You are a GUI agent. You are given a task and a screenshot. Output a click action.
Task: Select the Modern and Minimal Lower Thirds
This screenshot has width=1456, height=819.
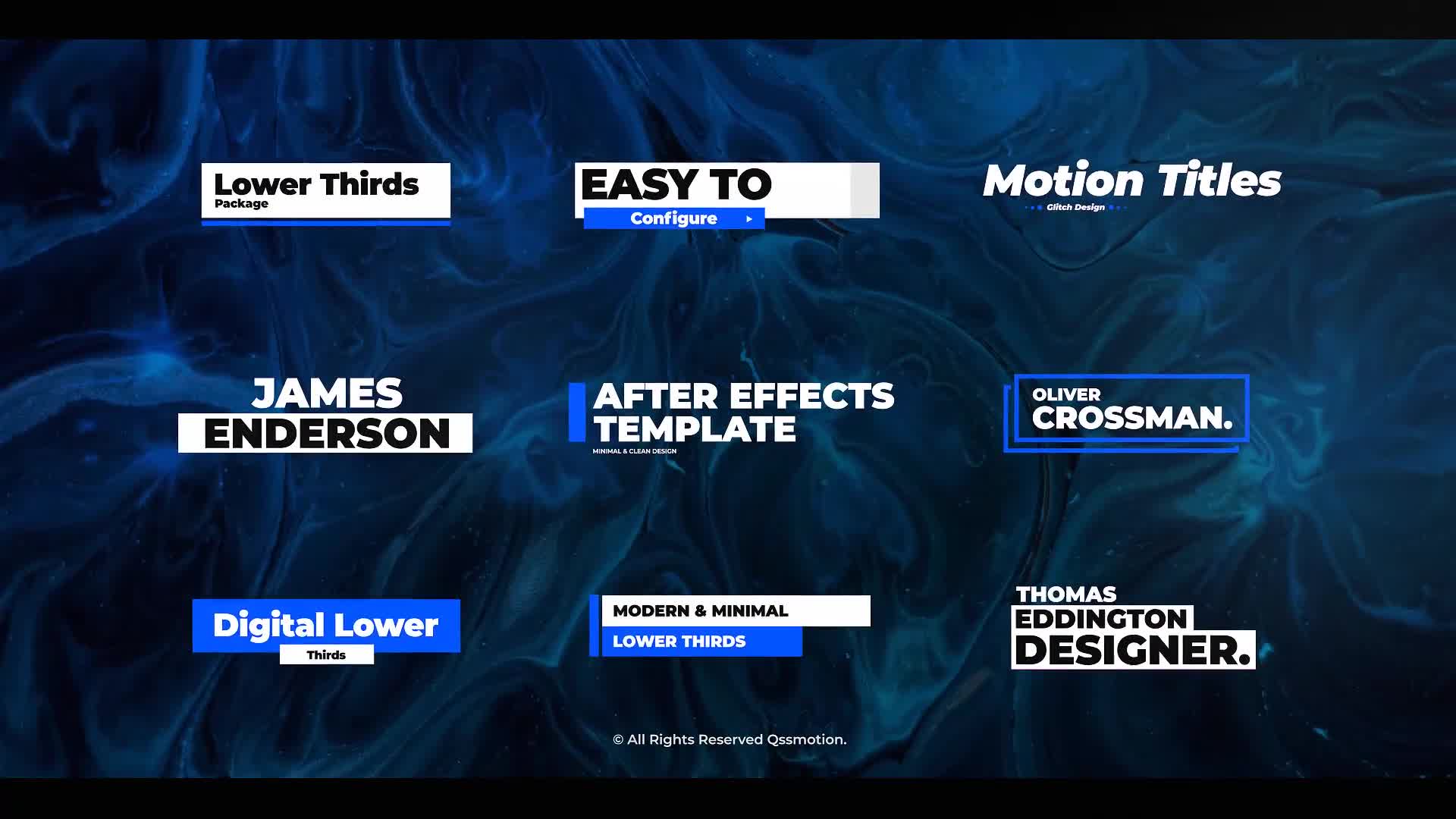point(727,625)
